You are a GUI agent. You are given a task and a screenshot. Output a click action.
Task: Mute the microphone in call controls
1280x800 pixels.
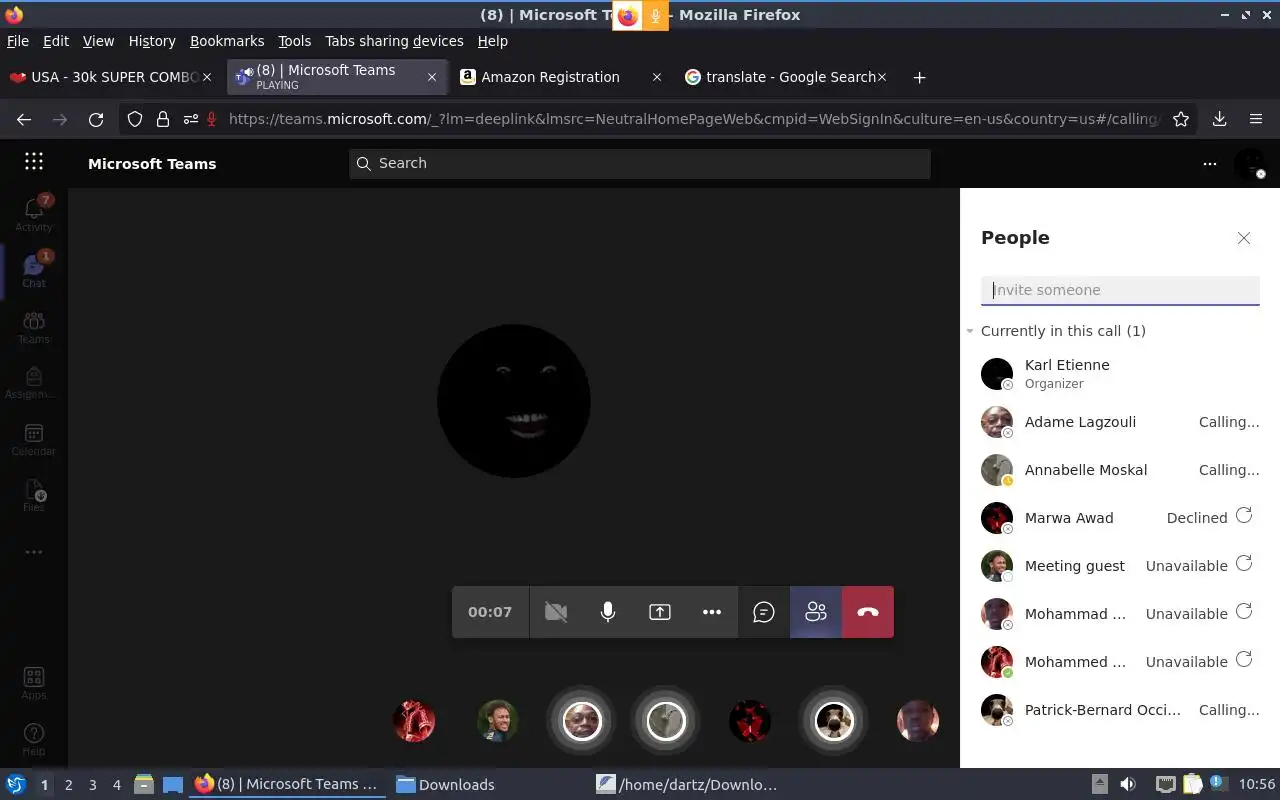tap(608, 612)
